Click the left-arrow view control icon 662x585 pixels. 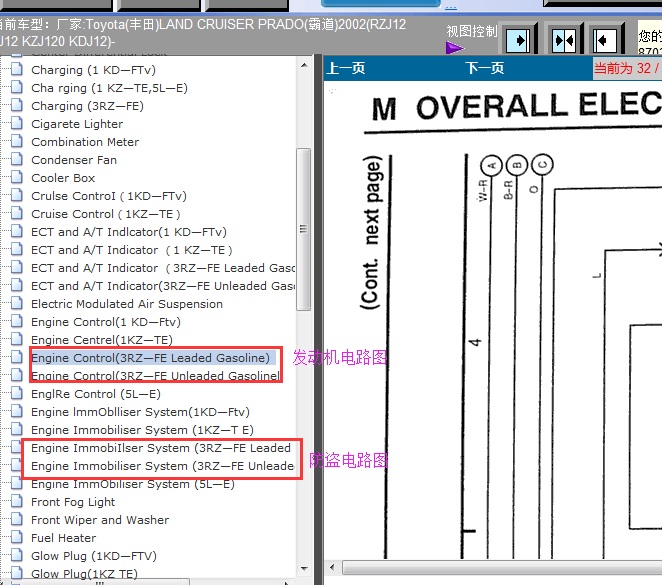605,41
